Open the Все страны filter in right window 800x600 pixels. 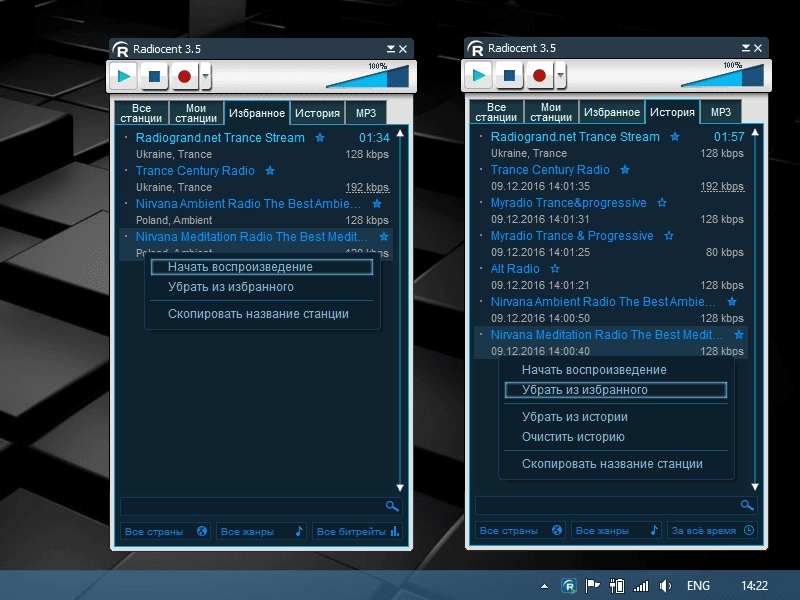pyautogui.click(x=520, y=531)
